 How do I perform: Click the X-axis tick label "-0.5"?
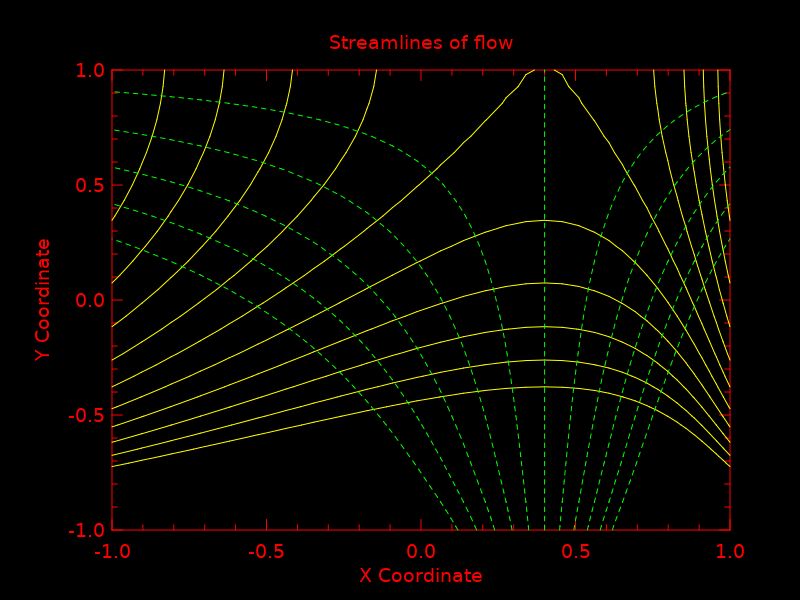pos(266,552)
